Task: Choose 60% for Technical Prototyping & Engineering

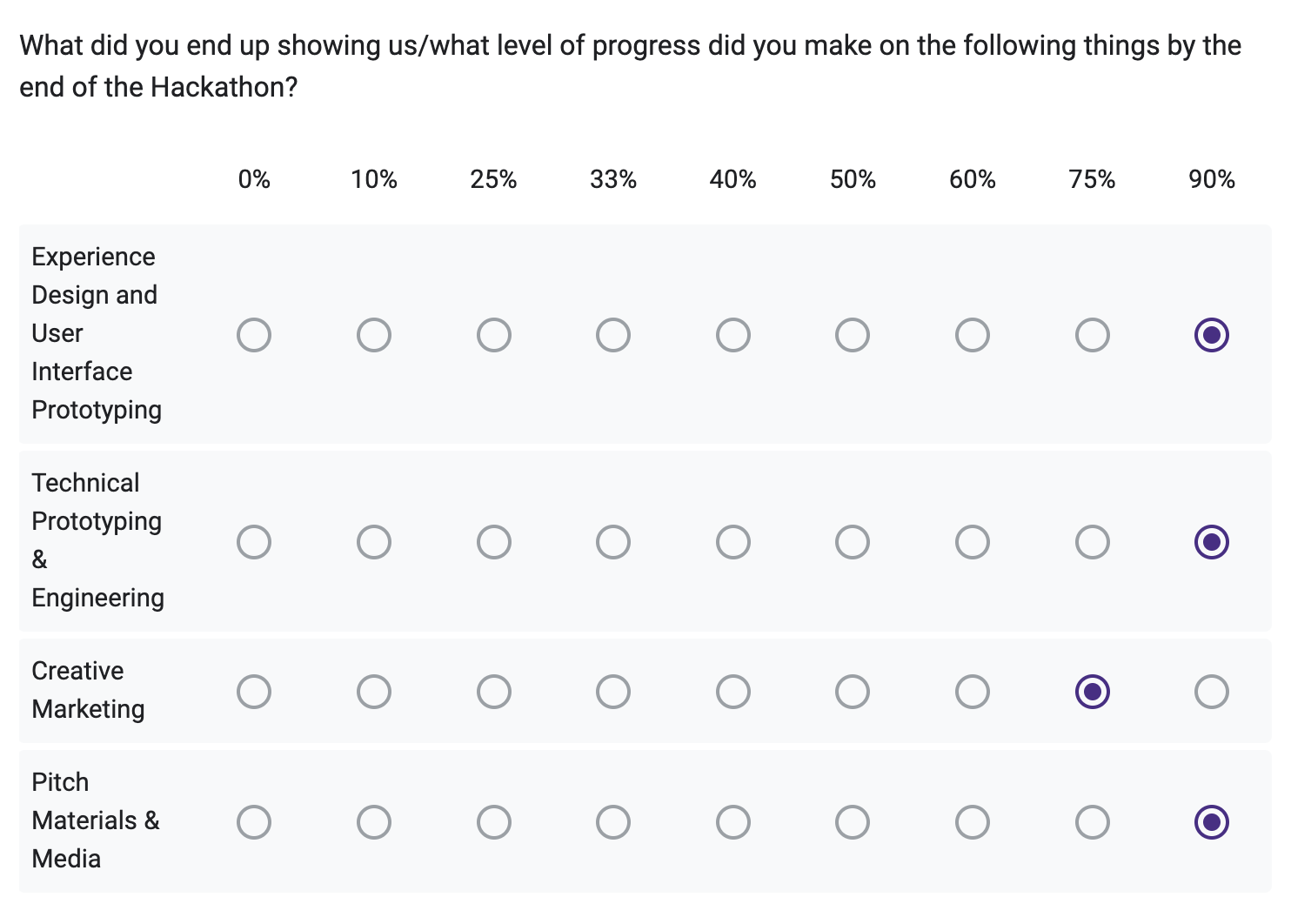Action: point(973,542)
